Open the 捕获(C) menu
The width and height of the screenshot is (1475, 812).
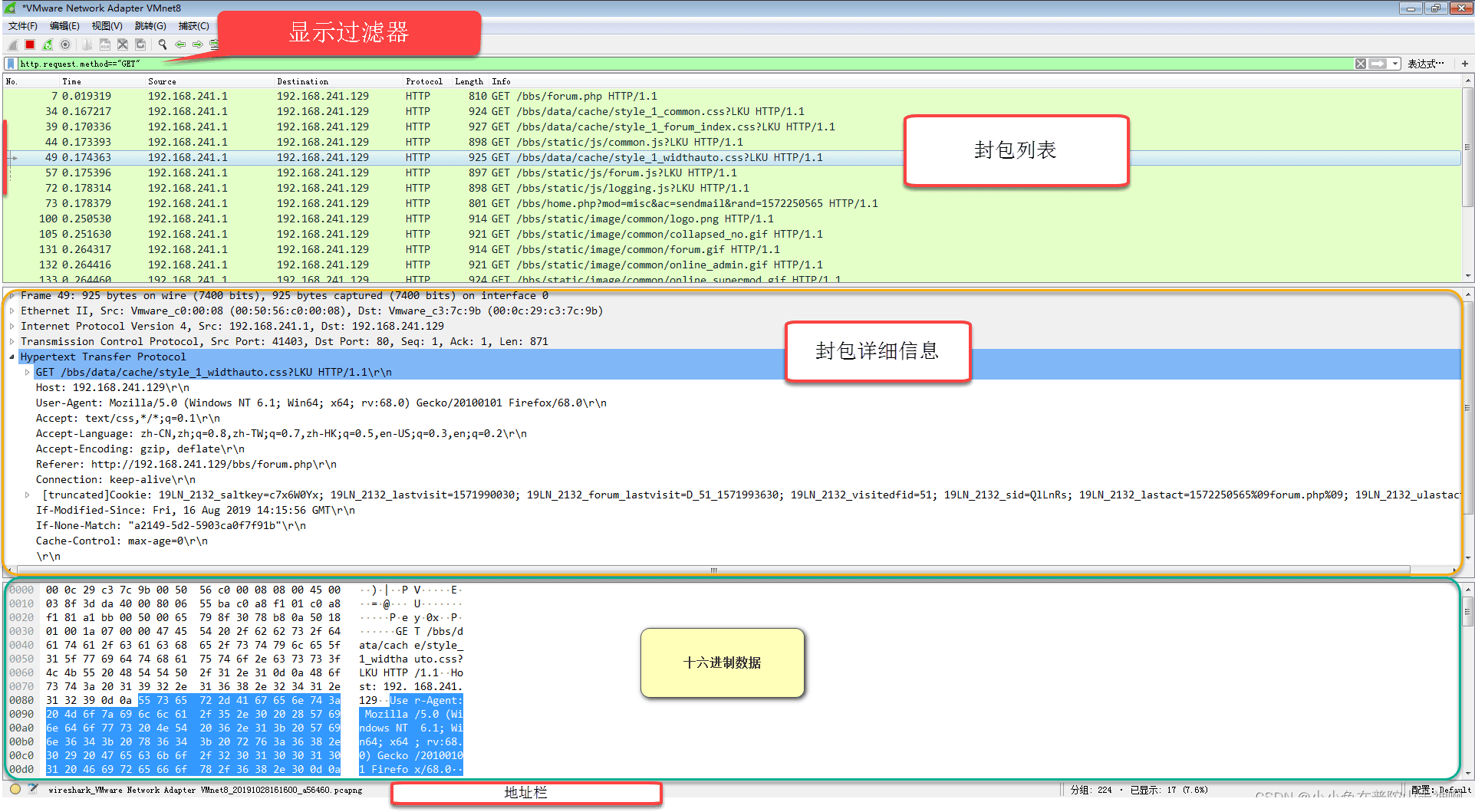click(x=193, y=26)
